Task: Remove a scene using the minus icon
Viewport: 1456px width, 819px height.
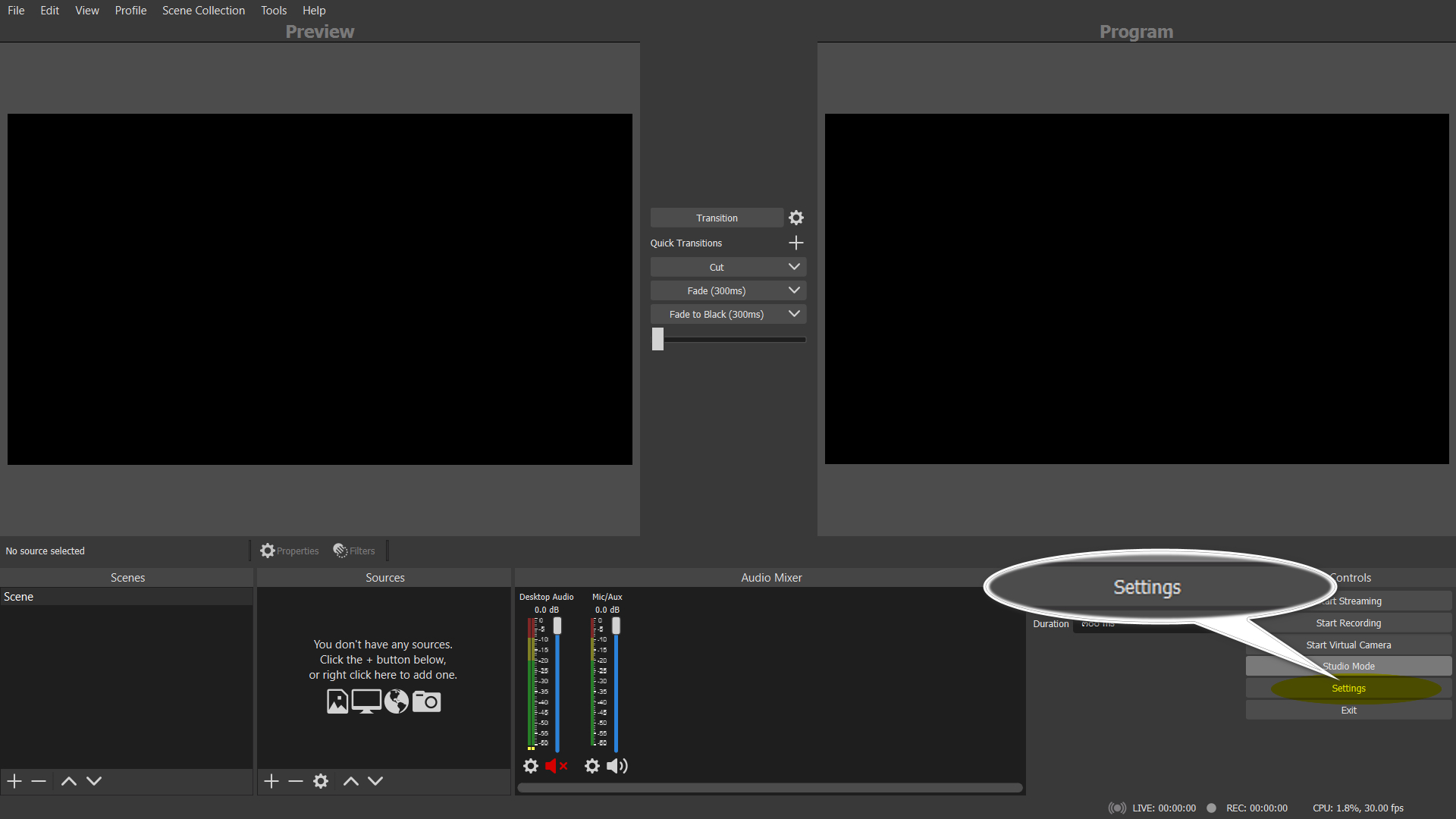Action: coord(39,781)
